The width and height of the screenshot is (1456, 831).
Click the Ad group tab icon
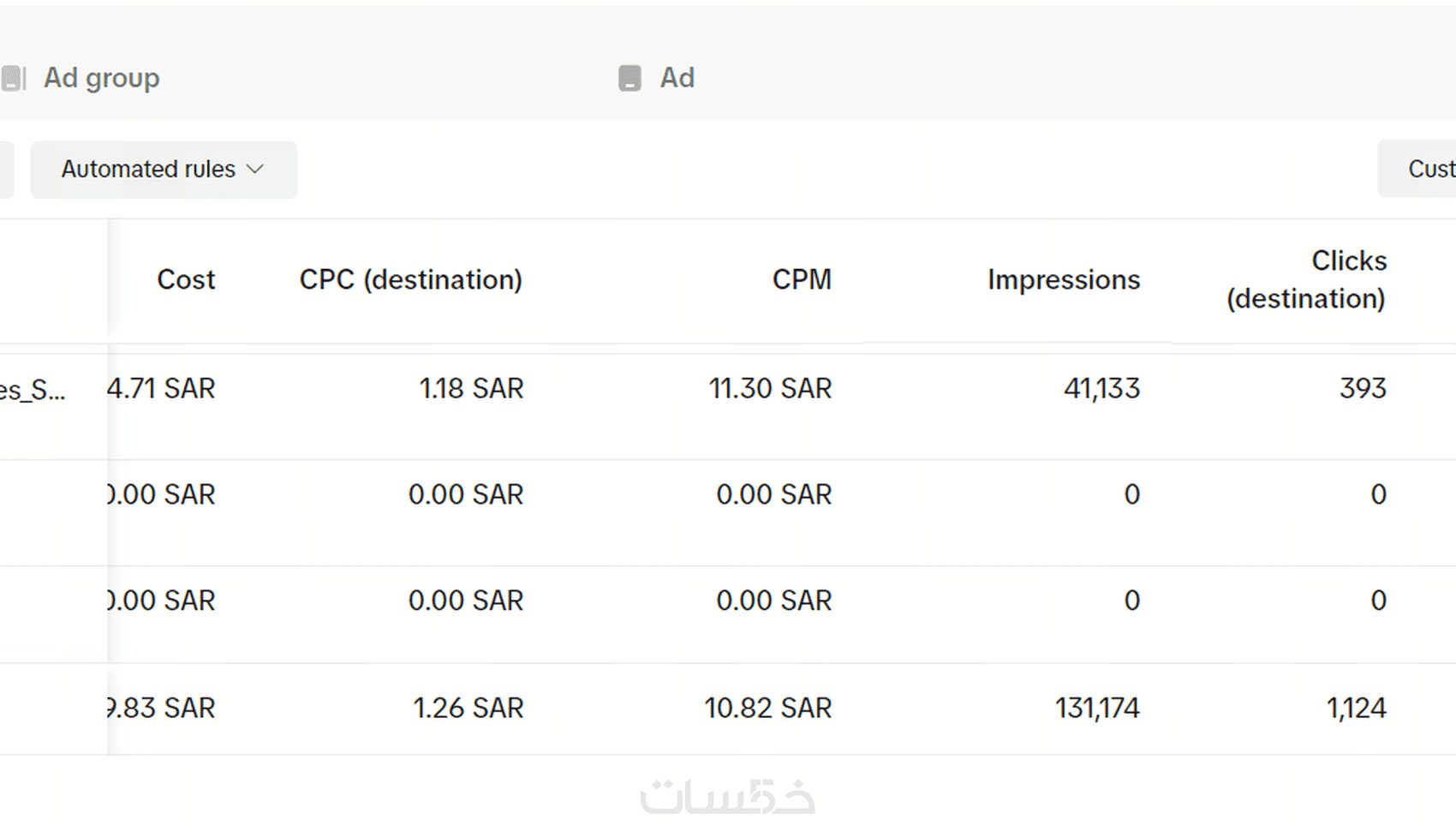coord(14,78)
